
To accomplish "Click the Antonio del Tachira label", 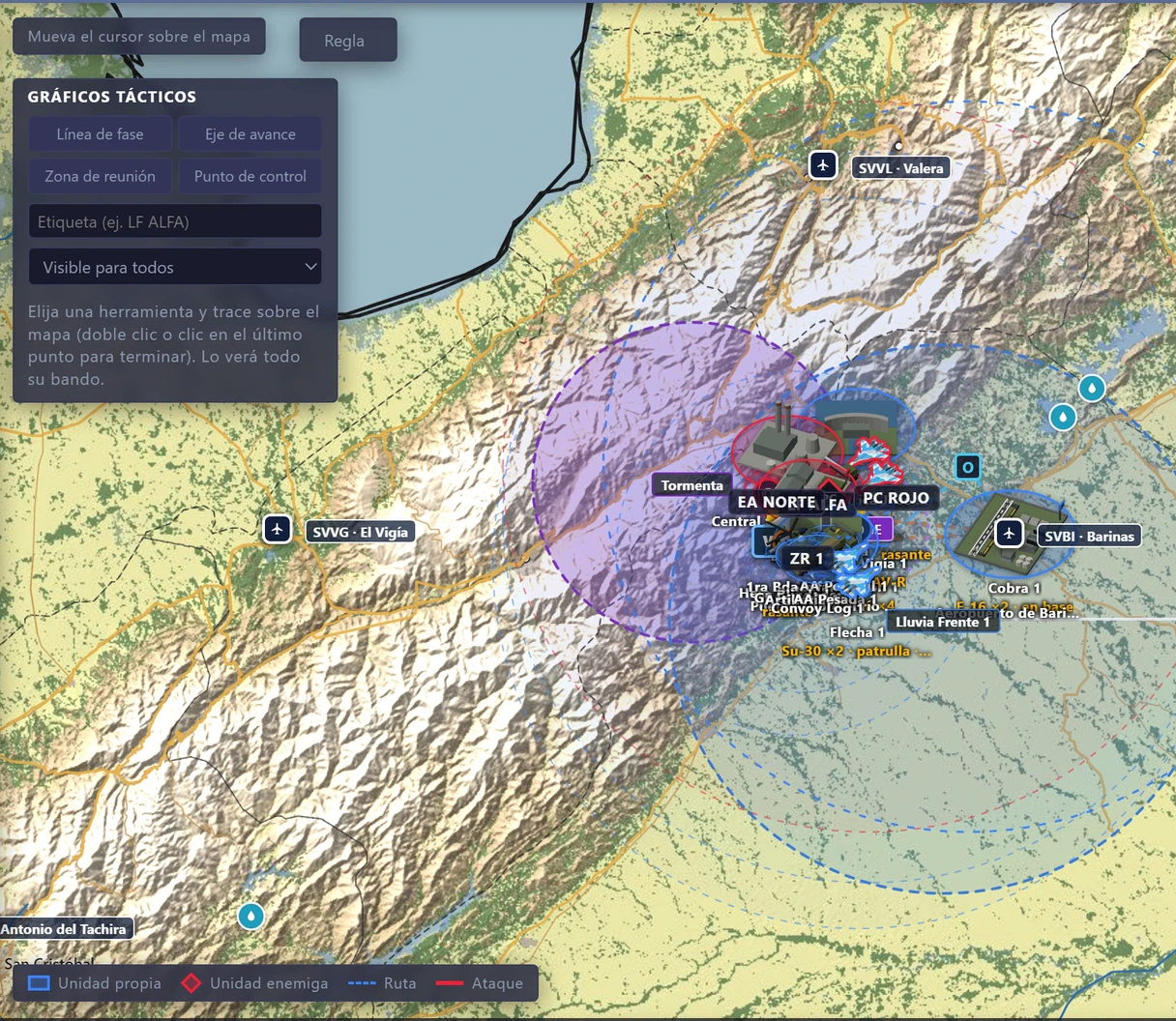I will 64,929.
